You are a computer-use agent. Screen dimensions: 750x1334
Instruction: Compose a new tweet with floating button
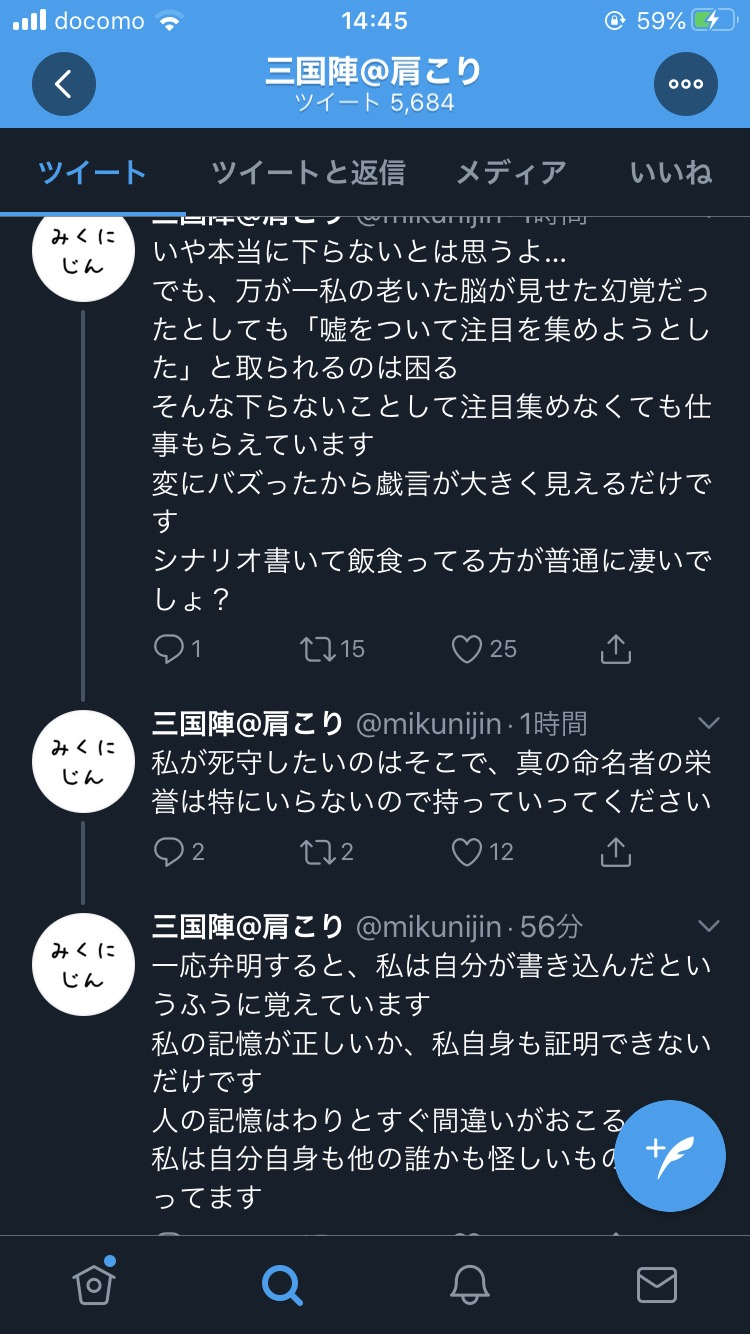point(670,1156)
